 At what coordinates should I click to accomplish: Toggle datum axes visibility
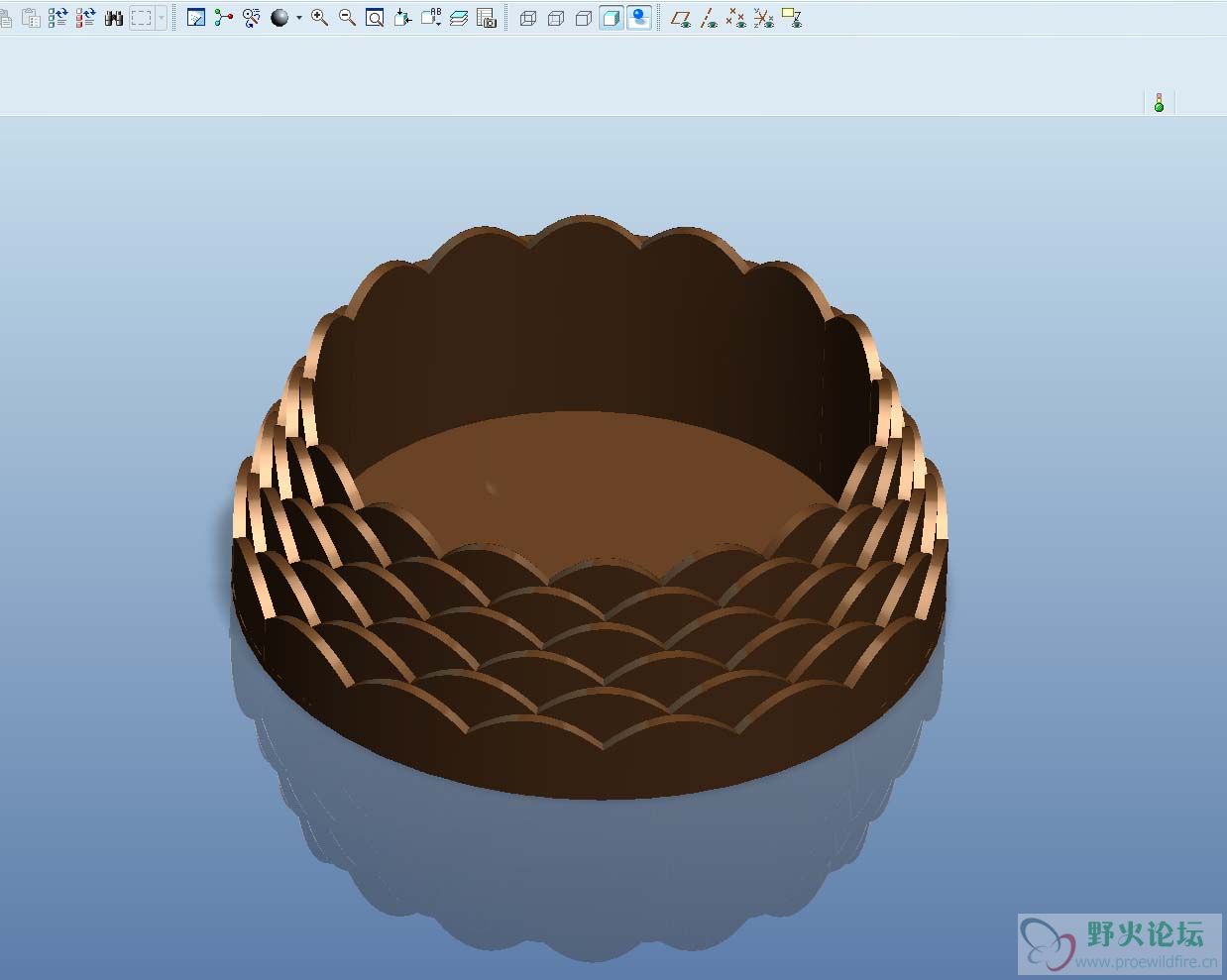pos(709,18)
